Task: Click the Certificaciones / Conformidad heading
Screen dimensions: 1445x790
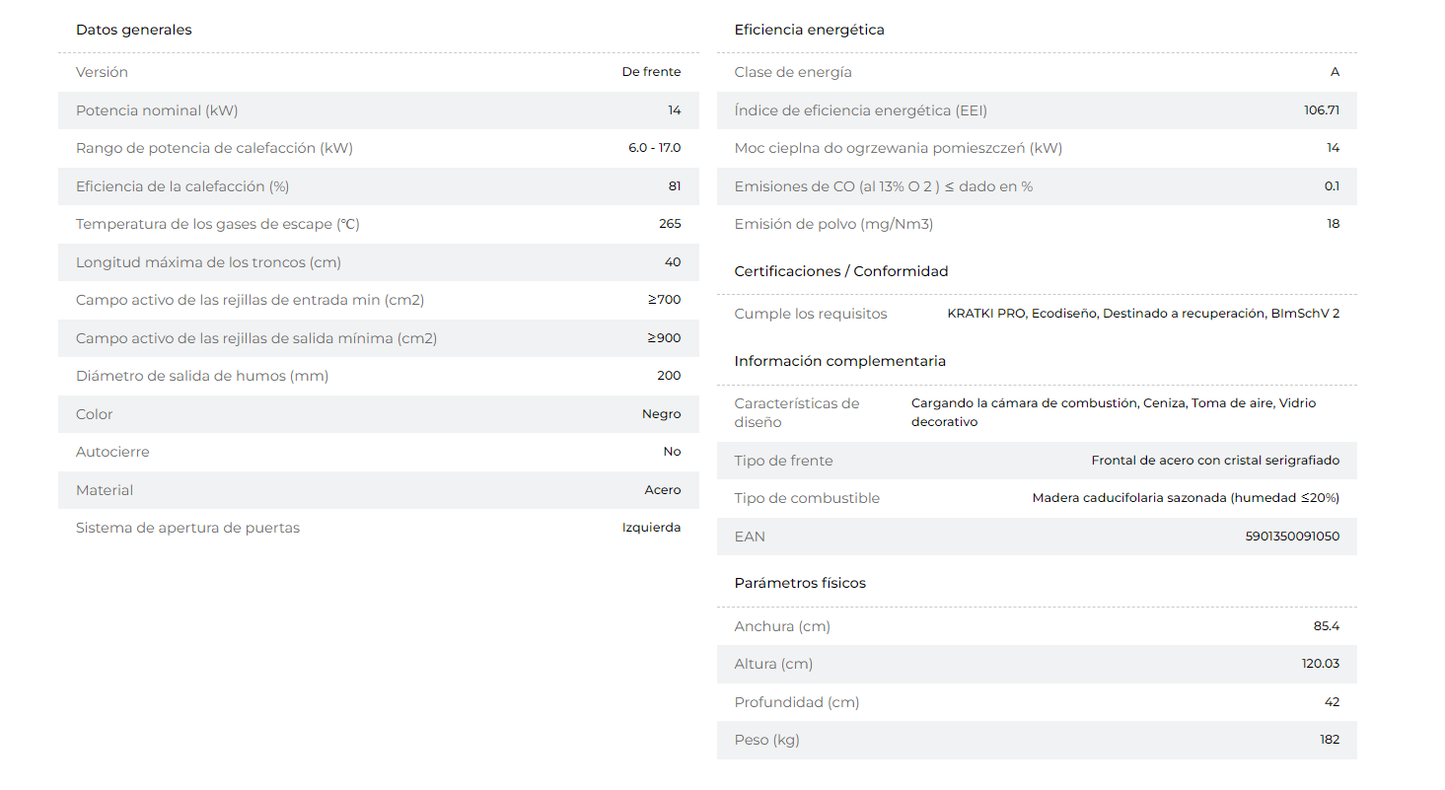Action: [841, 271]
